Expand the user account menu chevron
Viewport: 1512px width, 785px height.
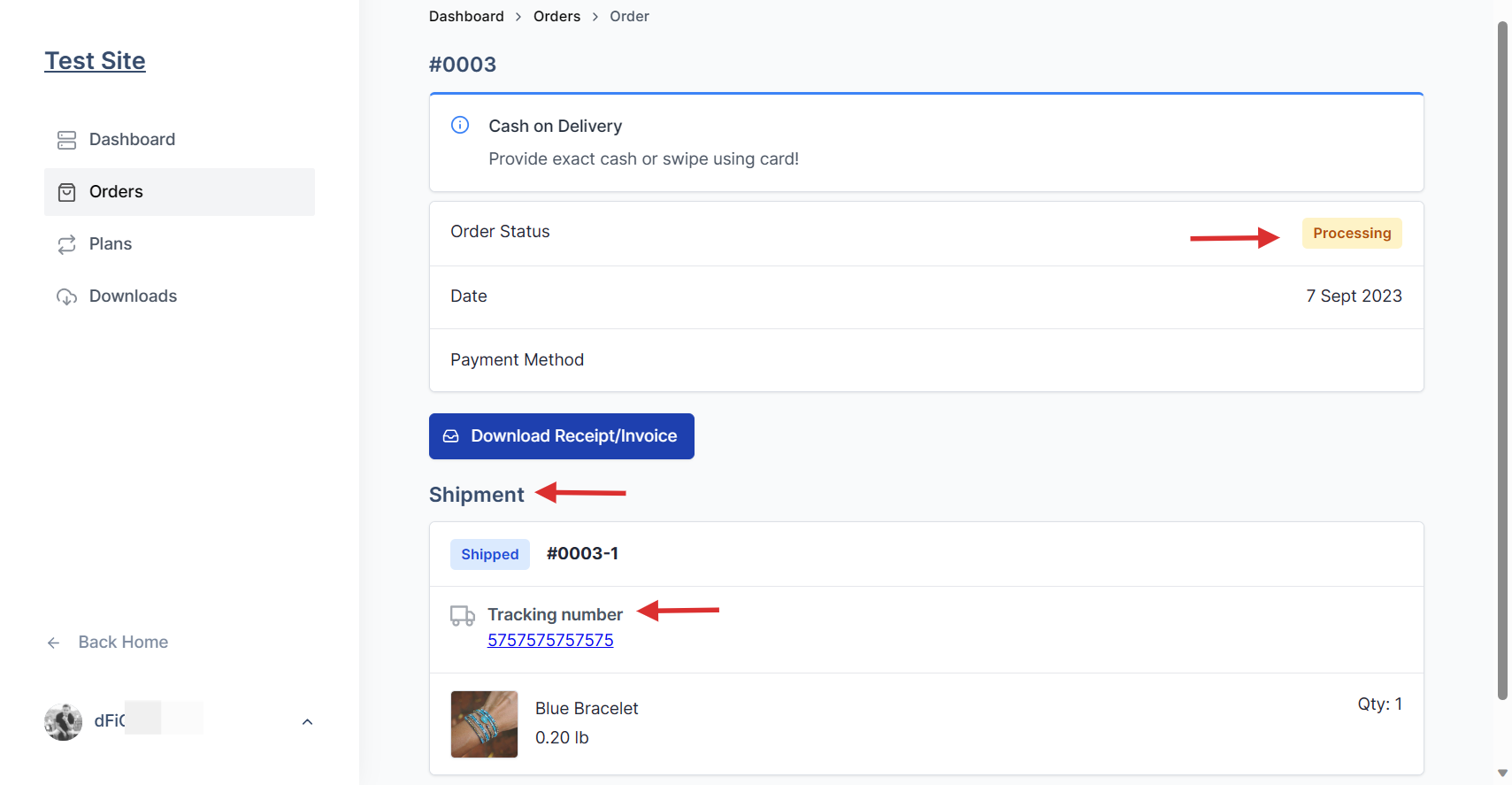pos(307,722)
